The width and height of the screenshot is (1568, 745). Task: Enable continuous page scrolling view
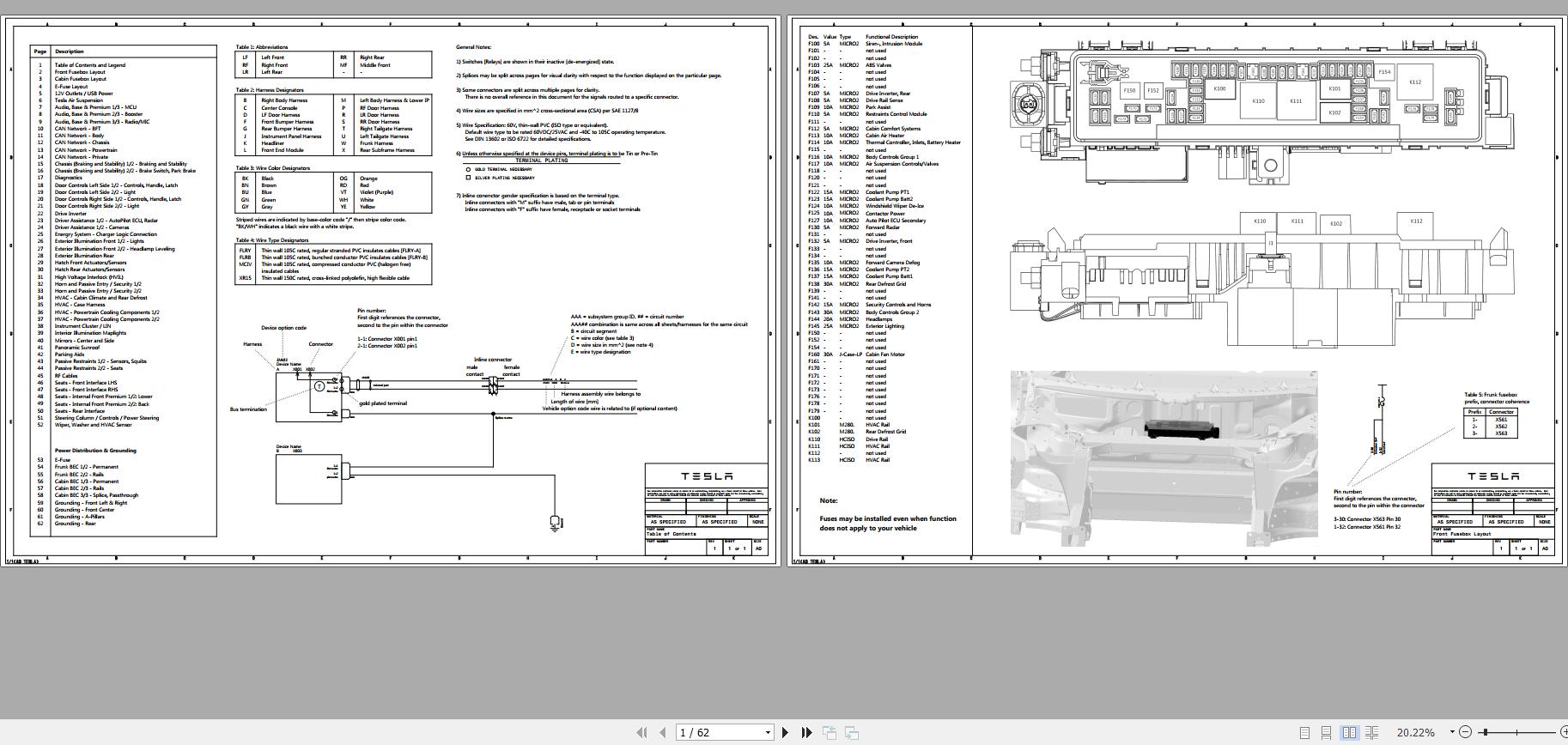1327,732
